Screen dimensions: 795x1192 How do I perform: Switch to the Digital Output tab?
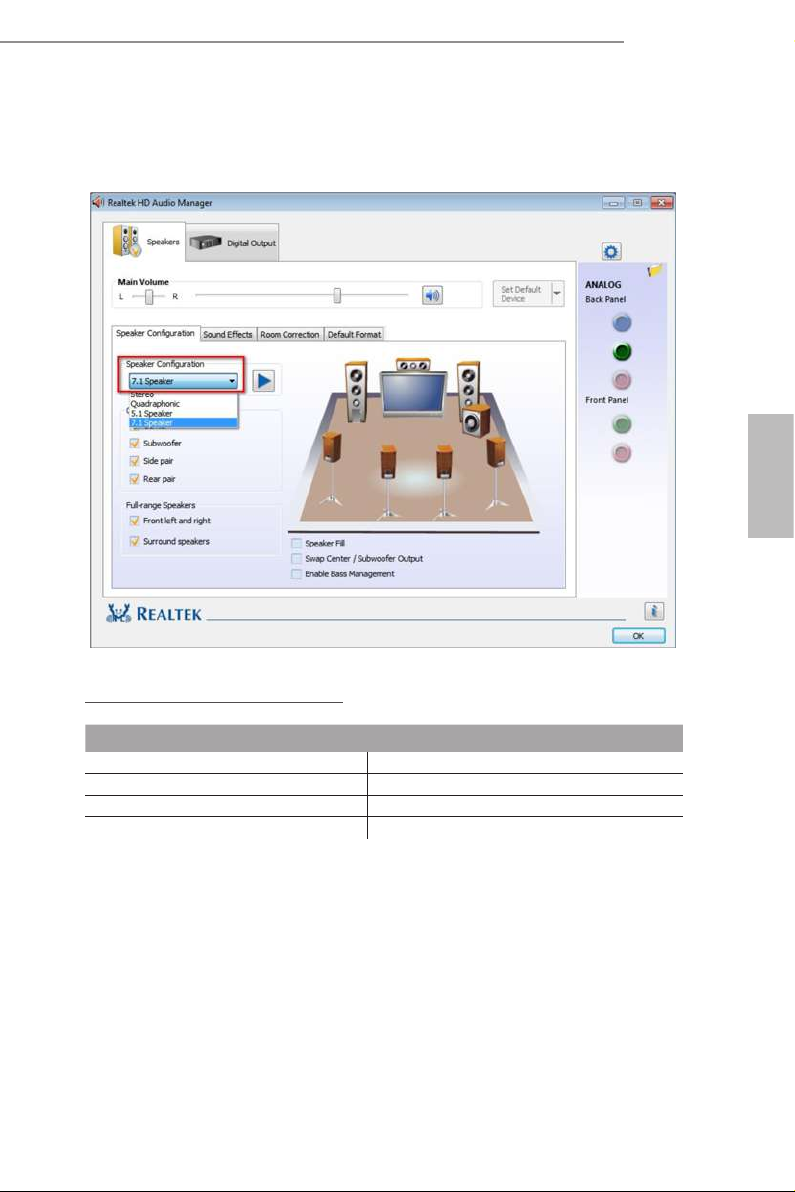(x=233, y=243)
